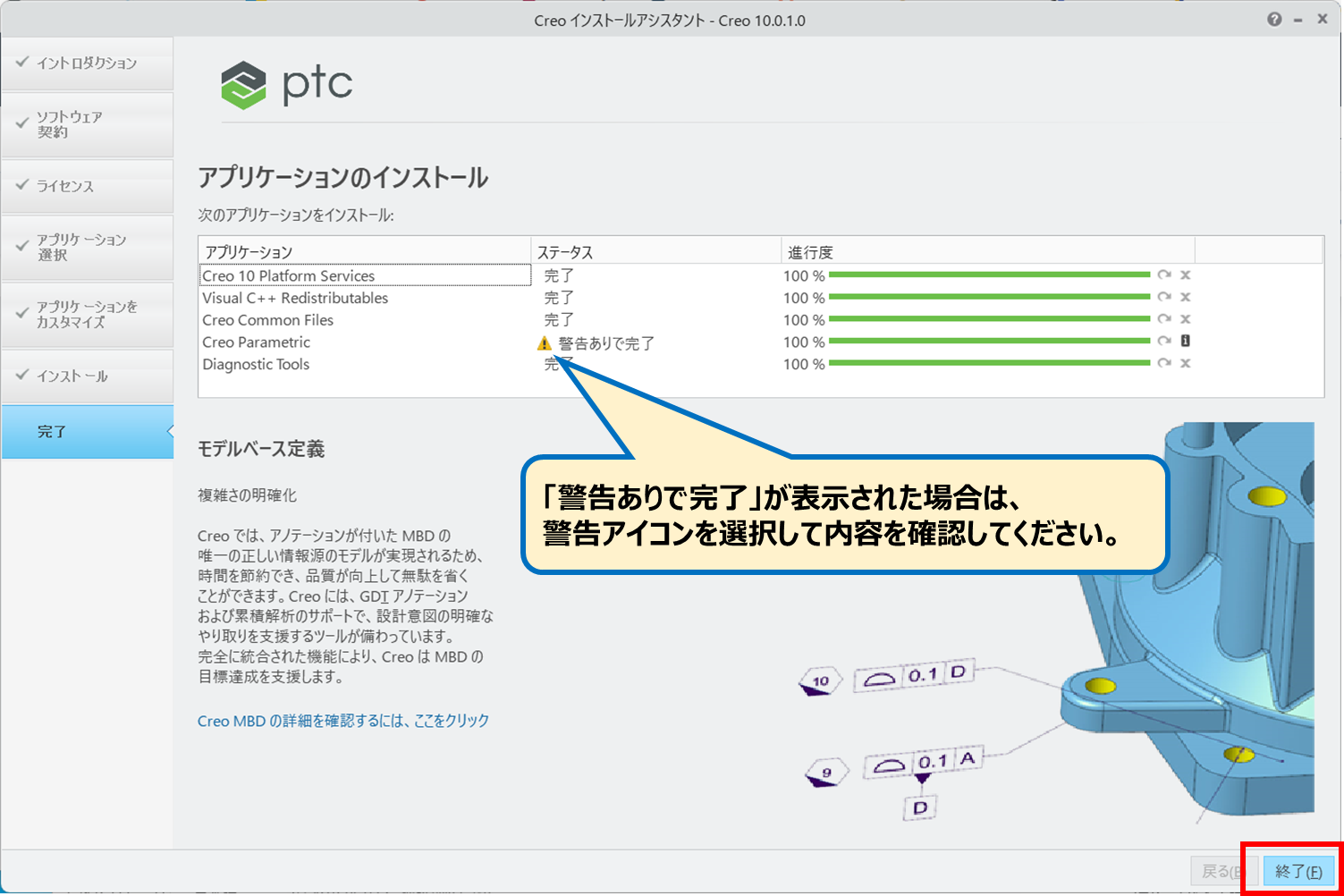The height and width of the screenshot is (896, 1344).
Task: Click the X icon for Visual C++ Redistributables
Action: (x=1185, y=297)
